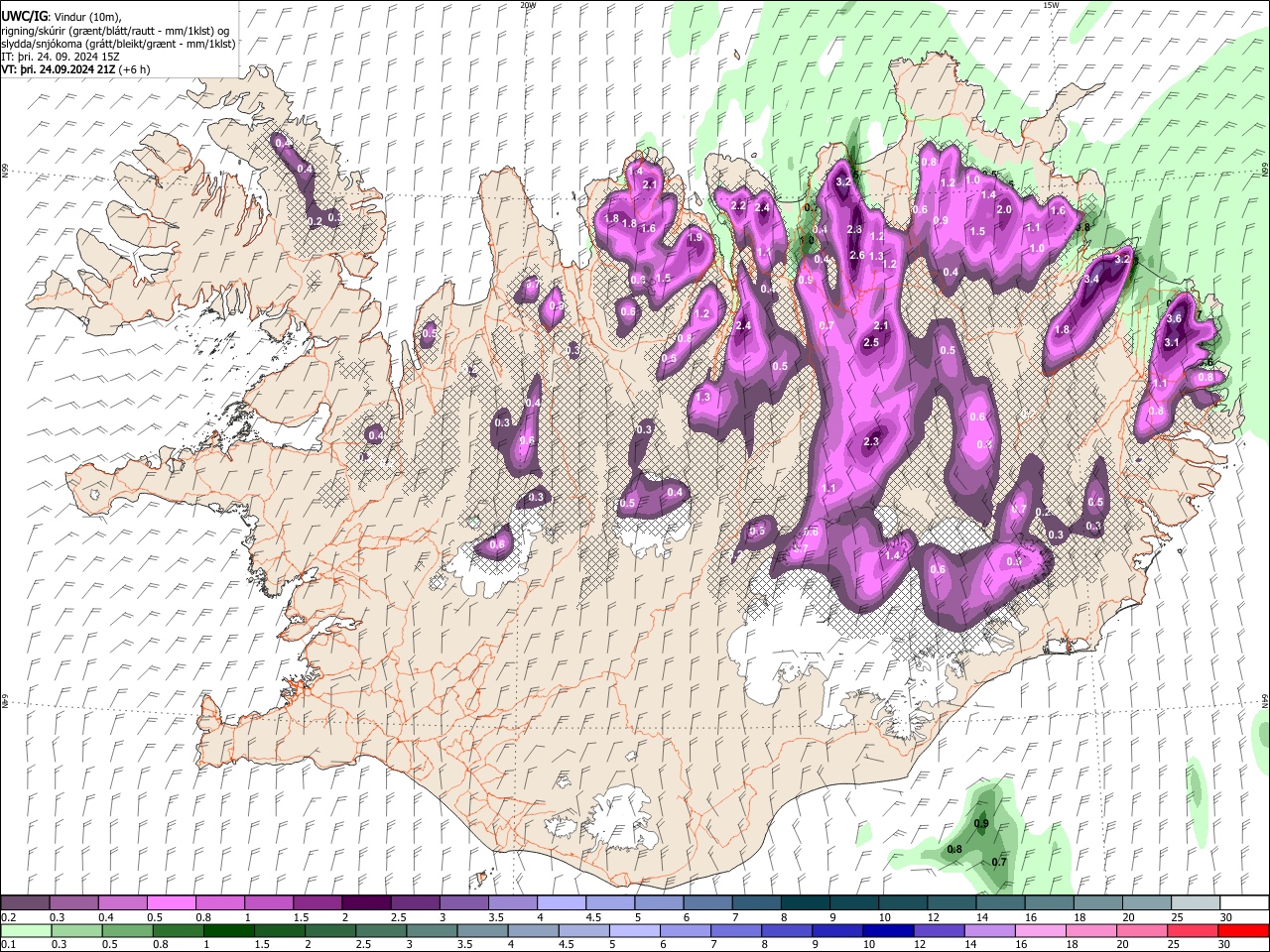
Task: Click the 2.6 precipitation value in the north
Action: coord(857,256)
